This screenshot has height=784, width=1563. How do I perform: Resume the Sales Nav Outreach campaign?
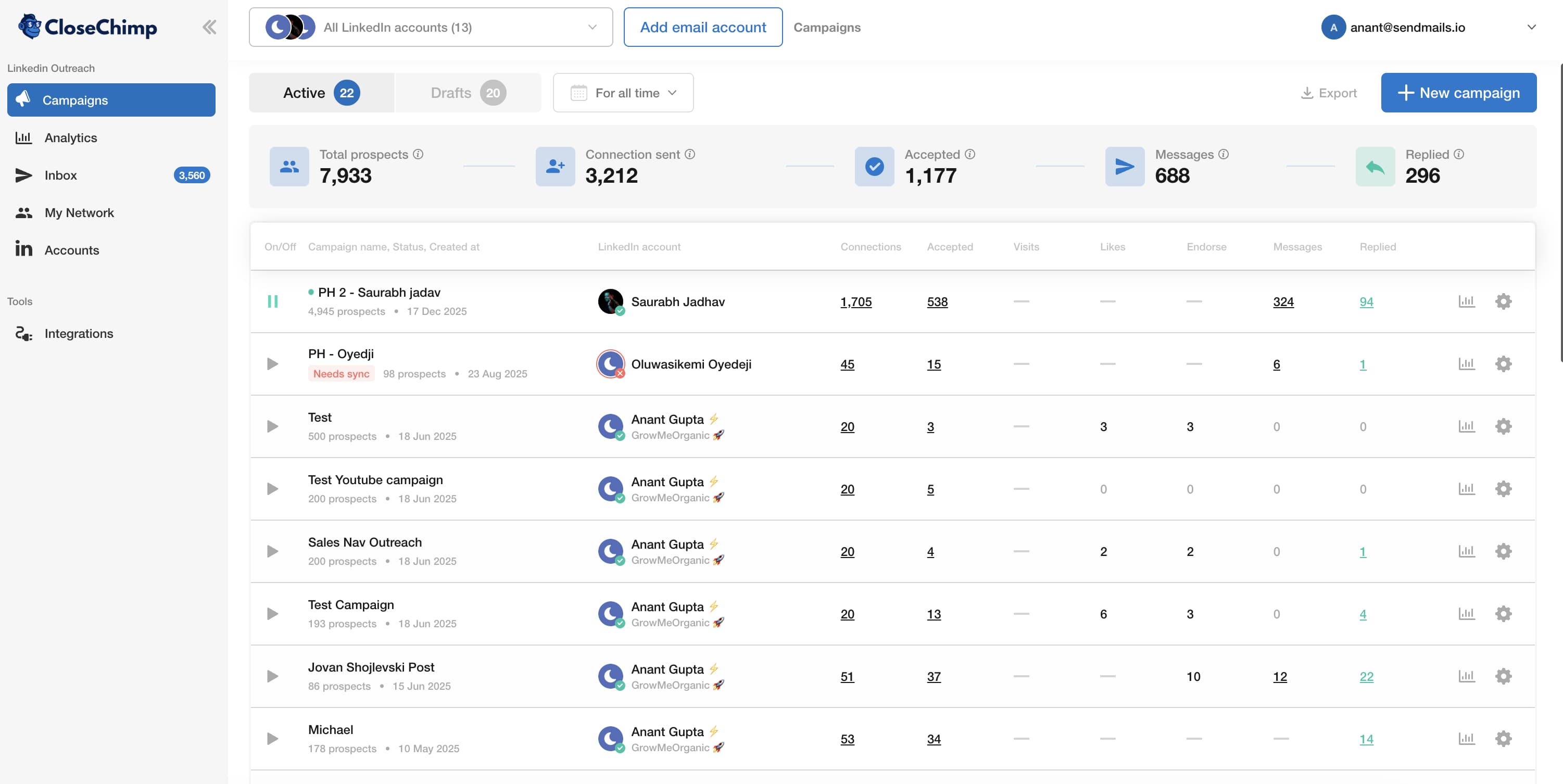(x=272, y=551)
